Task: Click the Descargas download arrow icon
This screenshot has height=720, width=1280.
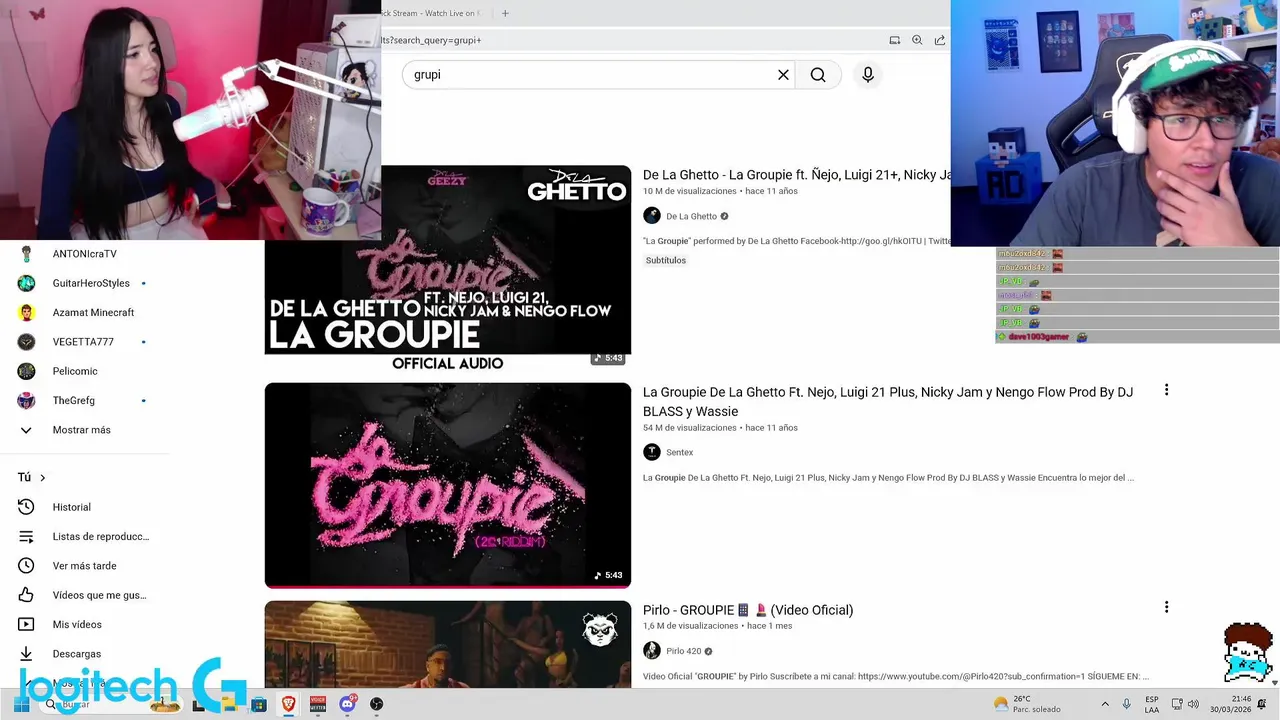Action: (x=27, y=654)
